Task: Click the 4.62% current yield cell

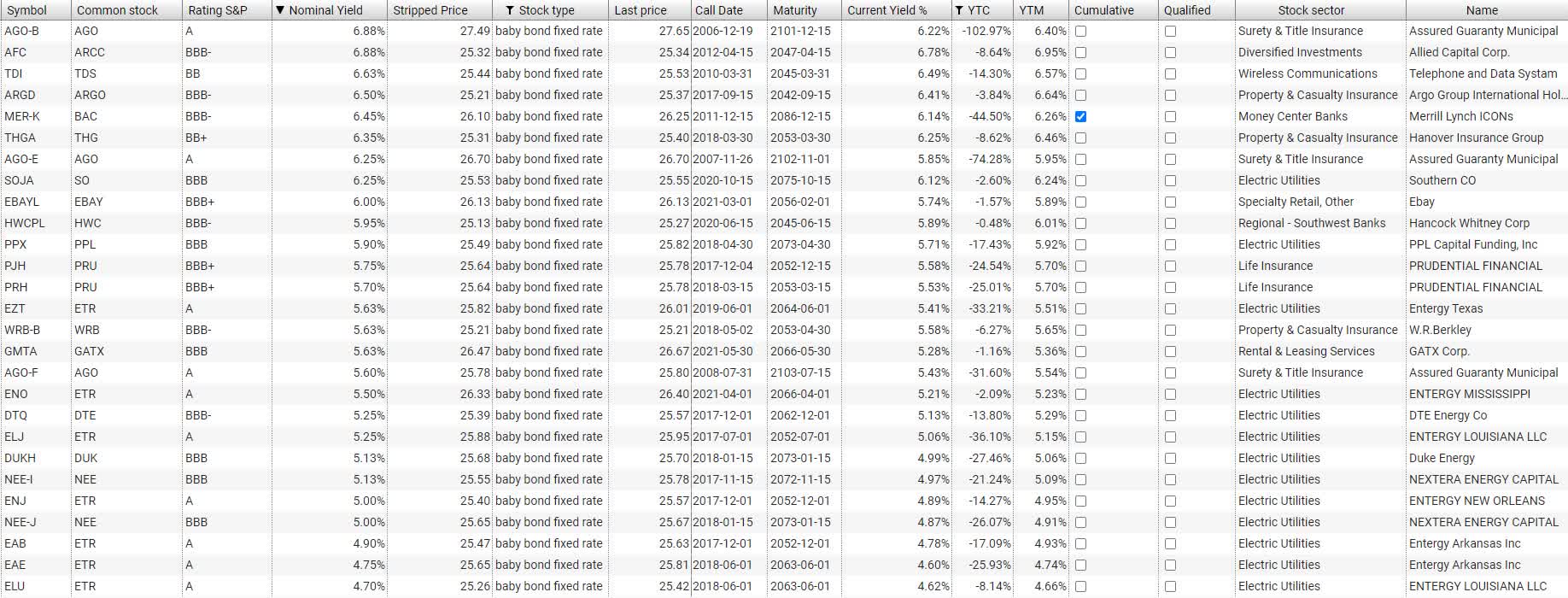Action: coord(896,586)
